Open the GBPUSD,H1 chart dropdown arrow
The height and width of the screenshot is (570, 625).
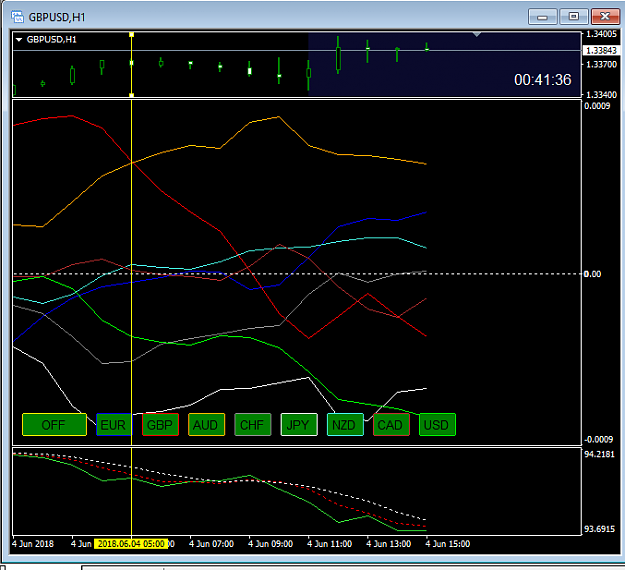pyautogui.click(x=19, y=39)
